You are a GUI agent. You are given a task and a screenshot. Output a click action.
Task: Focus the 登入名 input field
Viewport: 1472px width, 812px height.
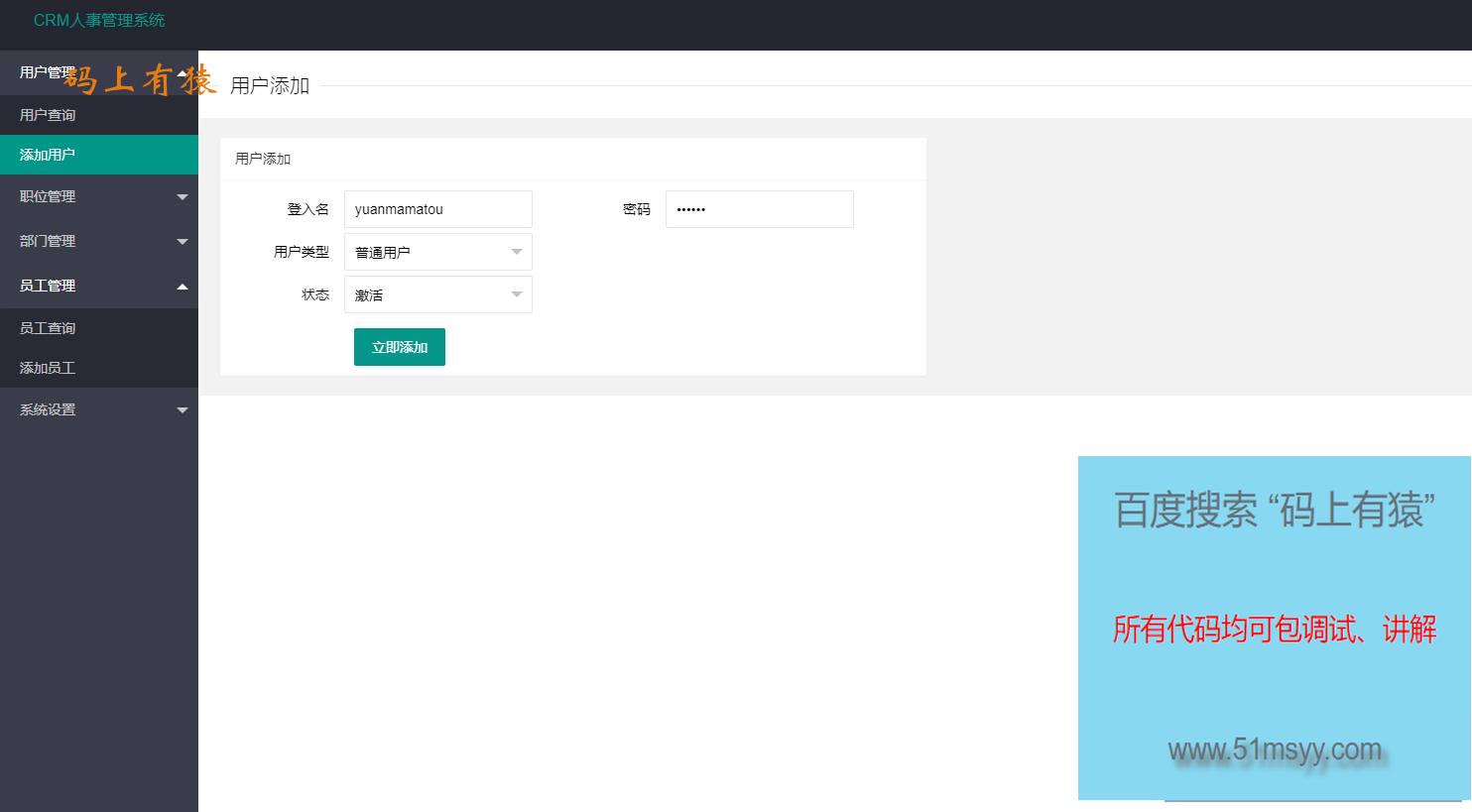(x=438, y=209)
